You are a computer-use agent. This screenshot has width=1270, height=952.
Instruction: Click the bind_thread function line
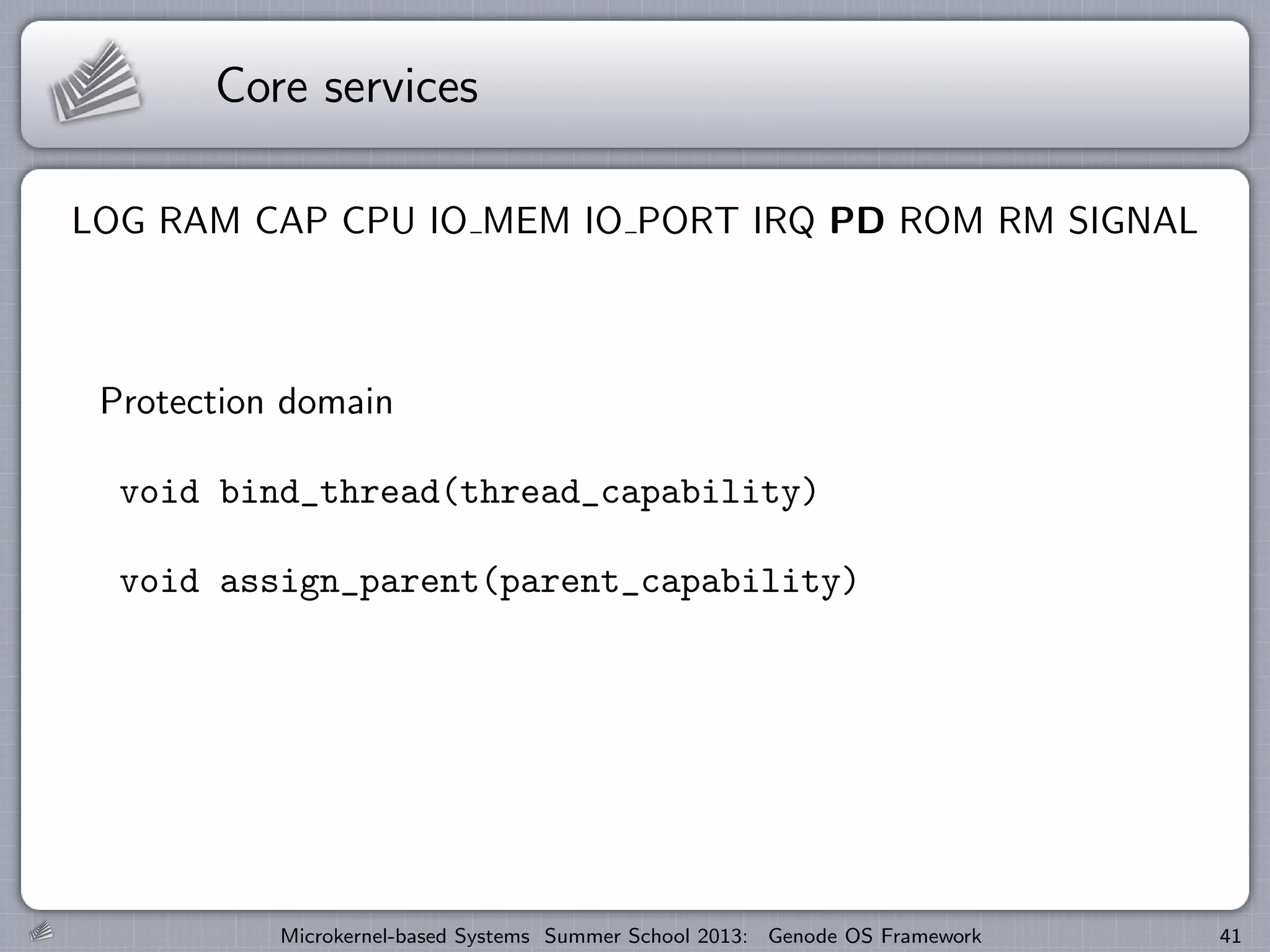(469, 493)
